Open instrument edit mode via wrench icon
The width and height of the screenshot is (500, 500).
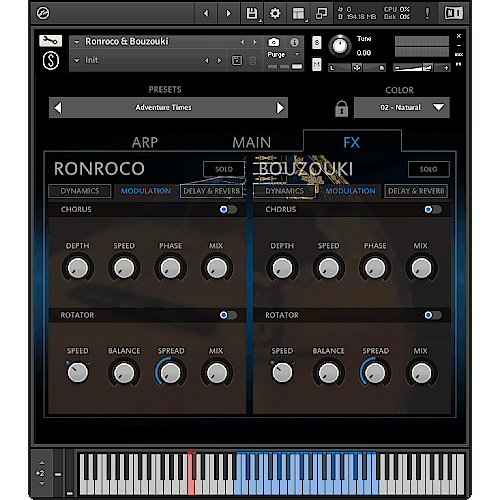click(50, 41)
